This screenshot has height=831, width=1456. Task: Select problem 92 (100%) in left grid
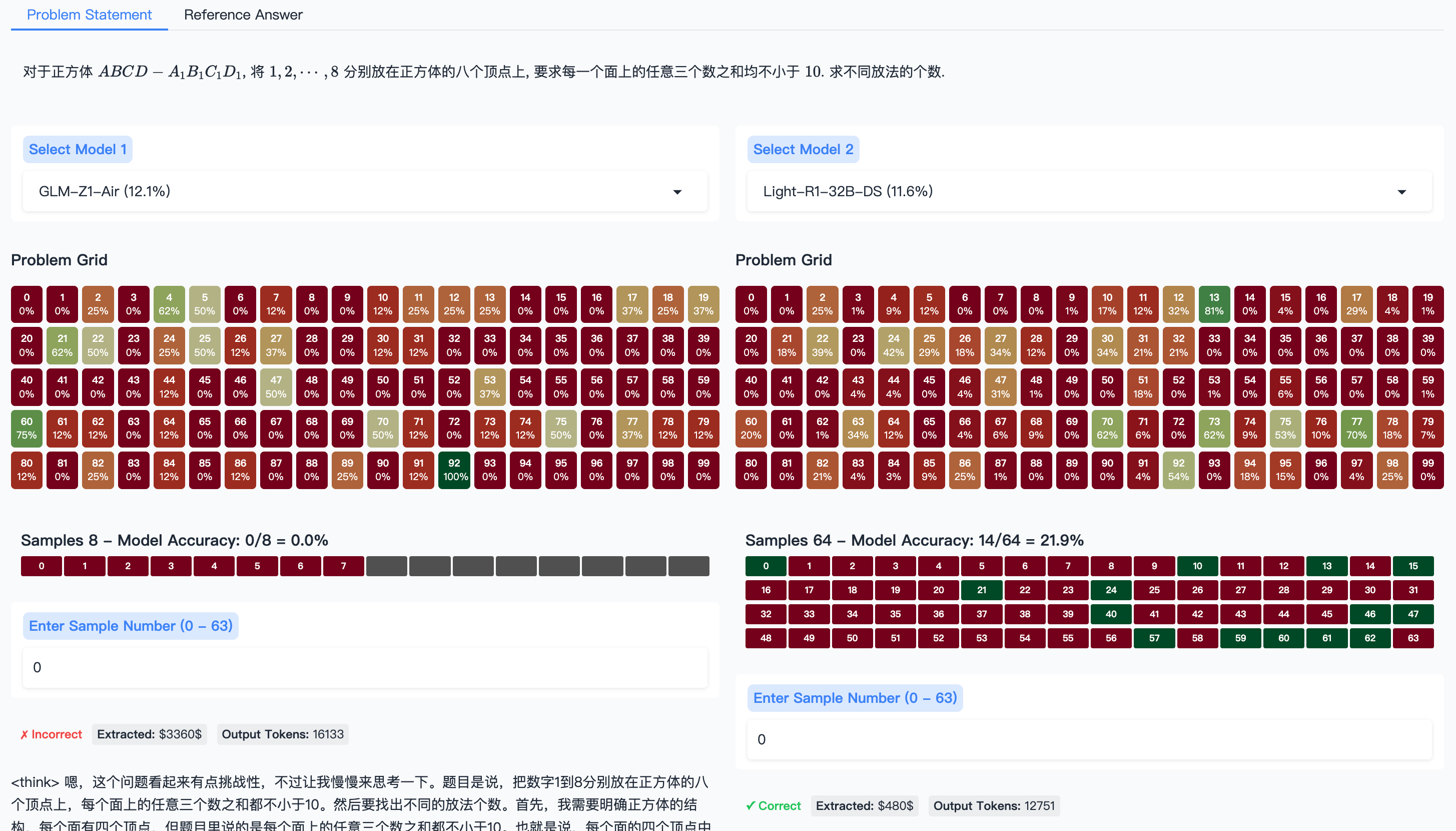(x=454, y=470)
